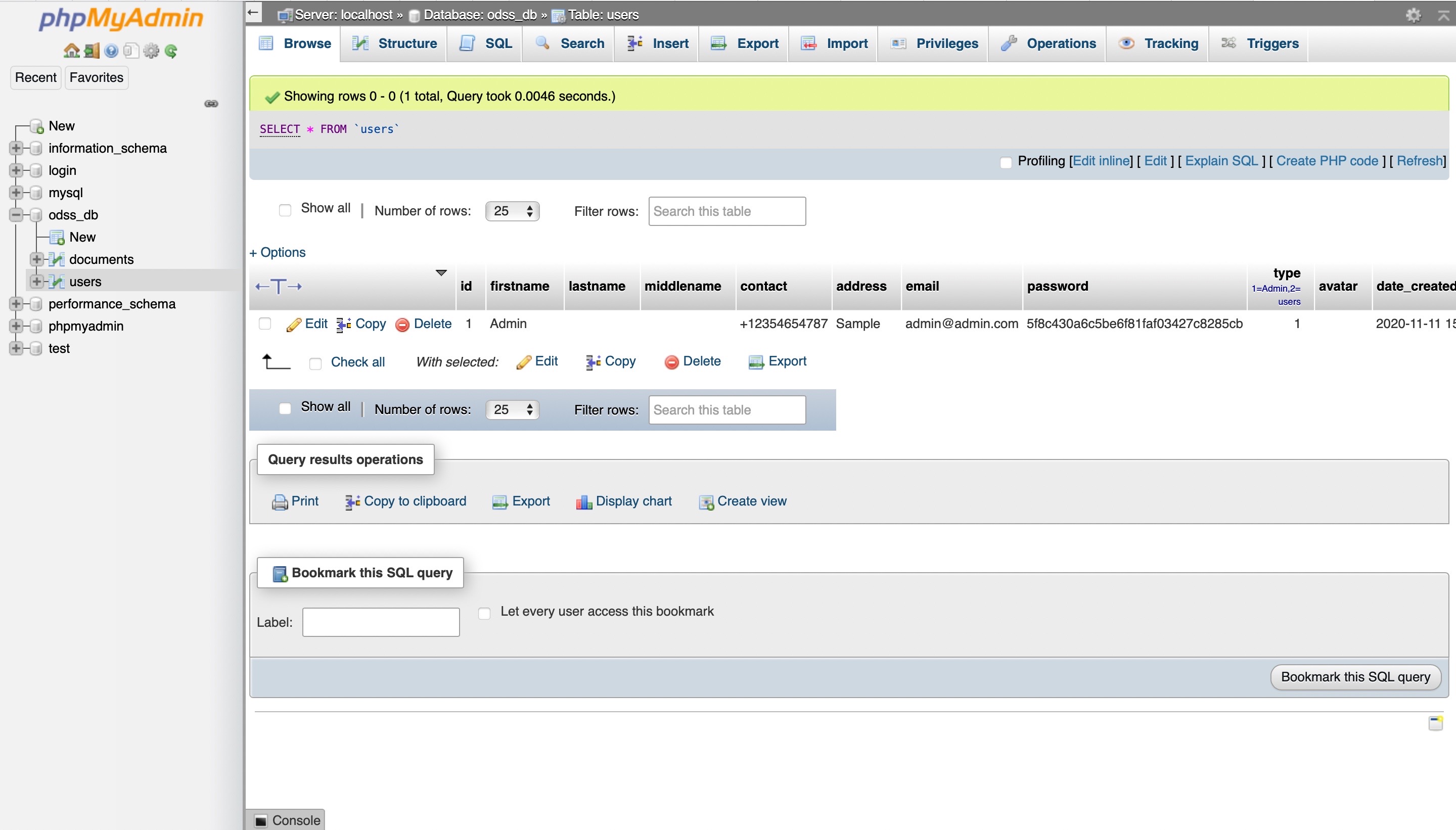Open phpMyAdmin documentation help icon
This screenshot has height=830, width=1456.
point(111,50)
